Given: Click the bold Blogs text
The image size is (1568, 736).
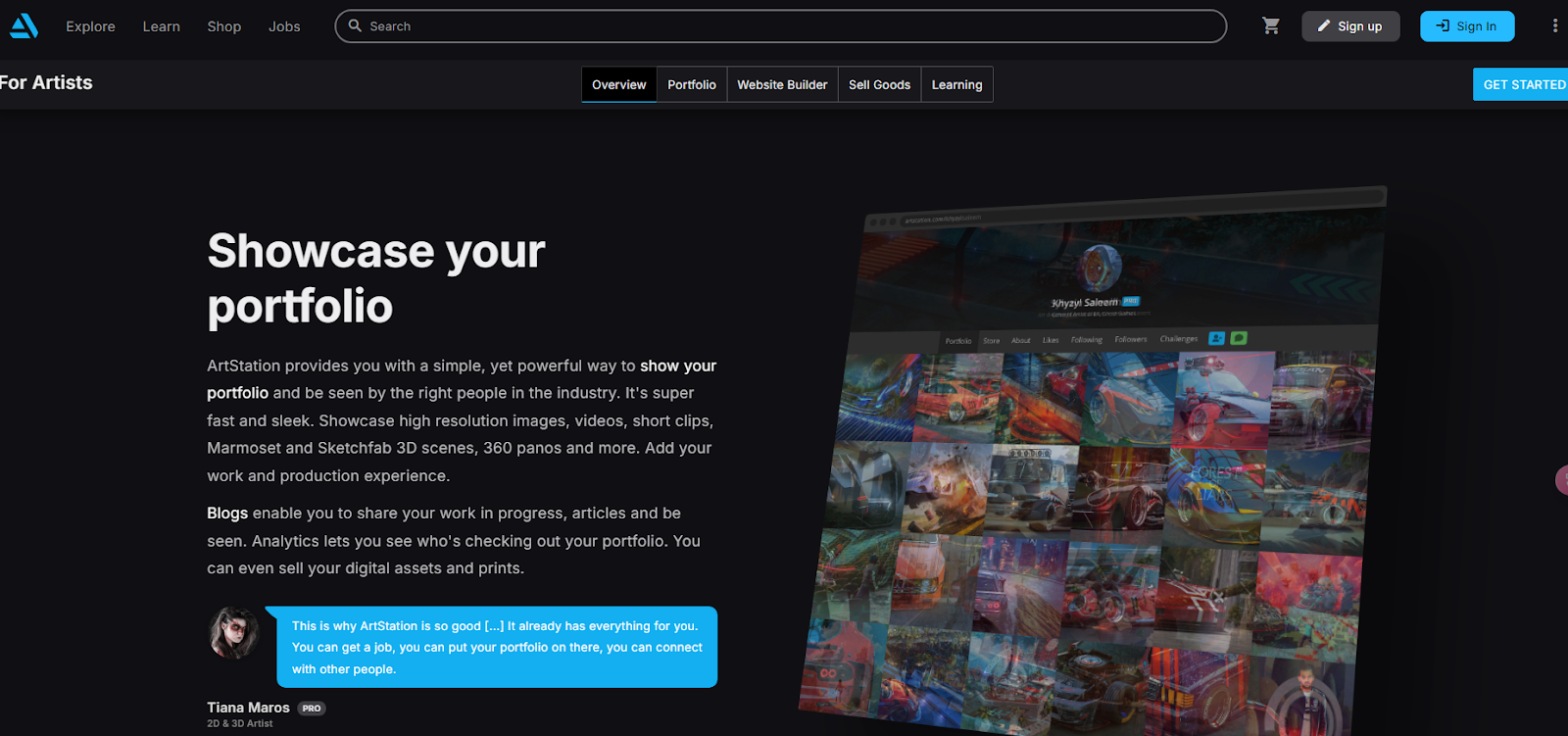Looking at the screenshot, I should pyautogui.click(x=227, y=513).
